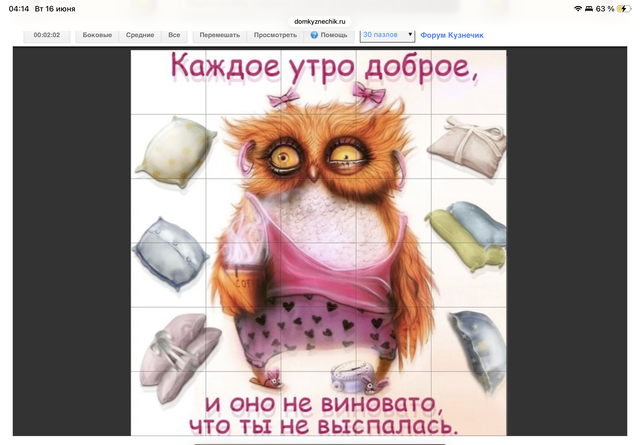The height and width of the screenshot is (445, 640).
Task: Shuffle puzzle with Перемешать button
Action: click(220, 36)
